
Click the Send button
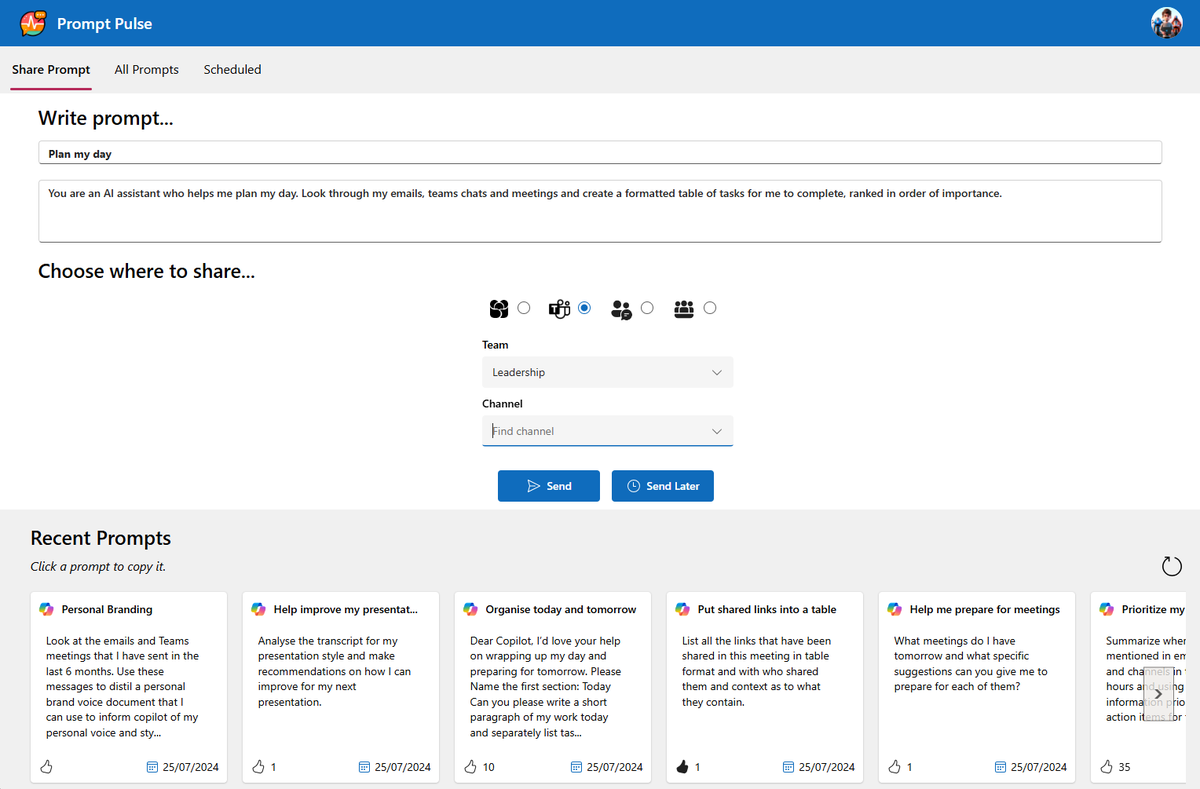549,486
